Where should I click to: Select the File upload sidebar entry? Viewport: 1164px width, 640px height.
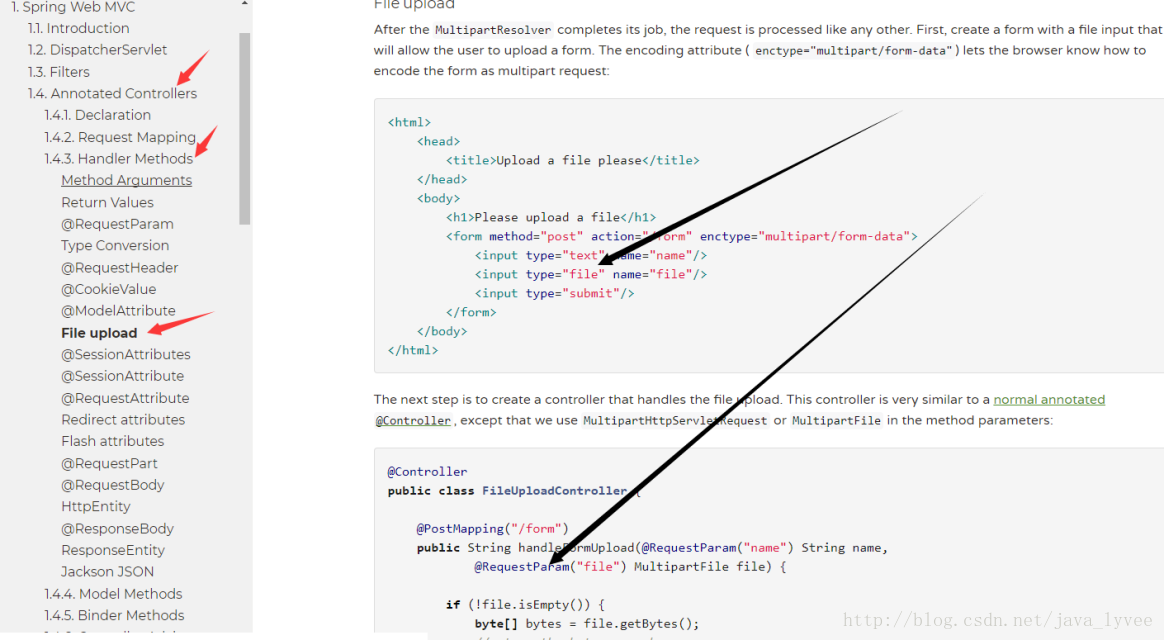99,333
